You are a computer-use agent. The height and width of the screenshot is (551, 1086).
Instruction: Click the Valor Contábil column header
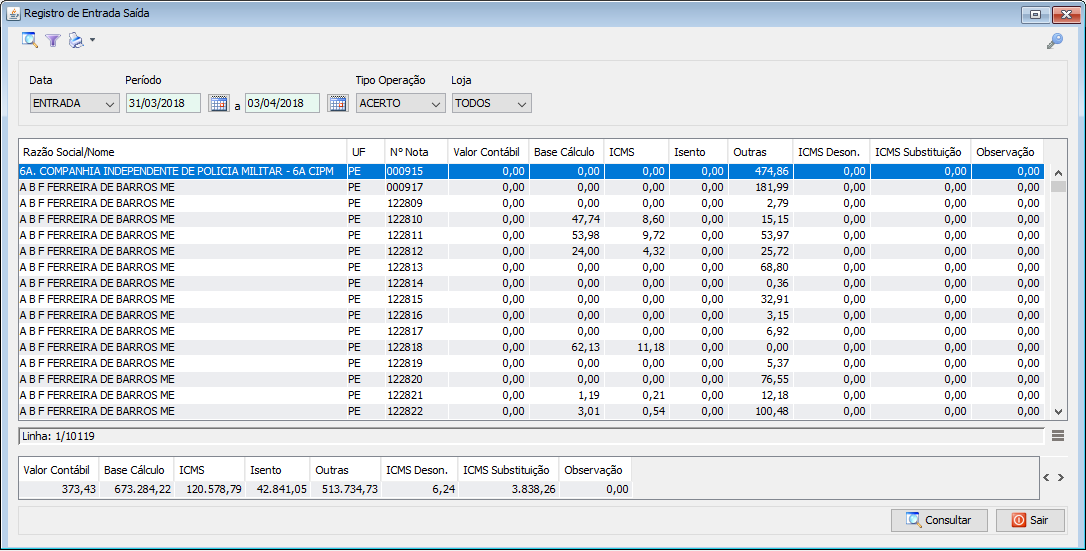488,152
